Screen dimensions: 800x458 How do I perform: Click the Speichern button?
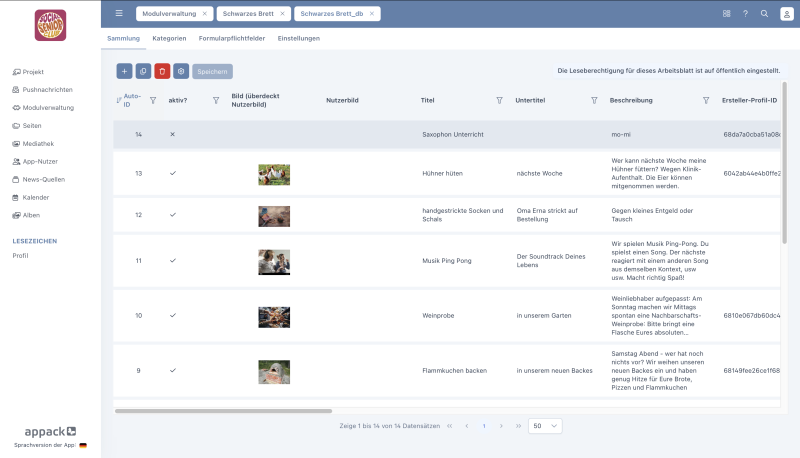point(212,71)
